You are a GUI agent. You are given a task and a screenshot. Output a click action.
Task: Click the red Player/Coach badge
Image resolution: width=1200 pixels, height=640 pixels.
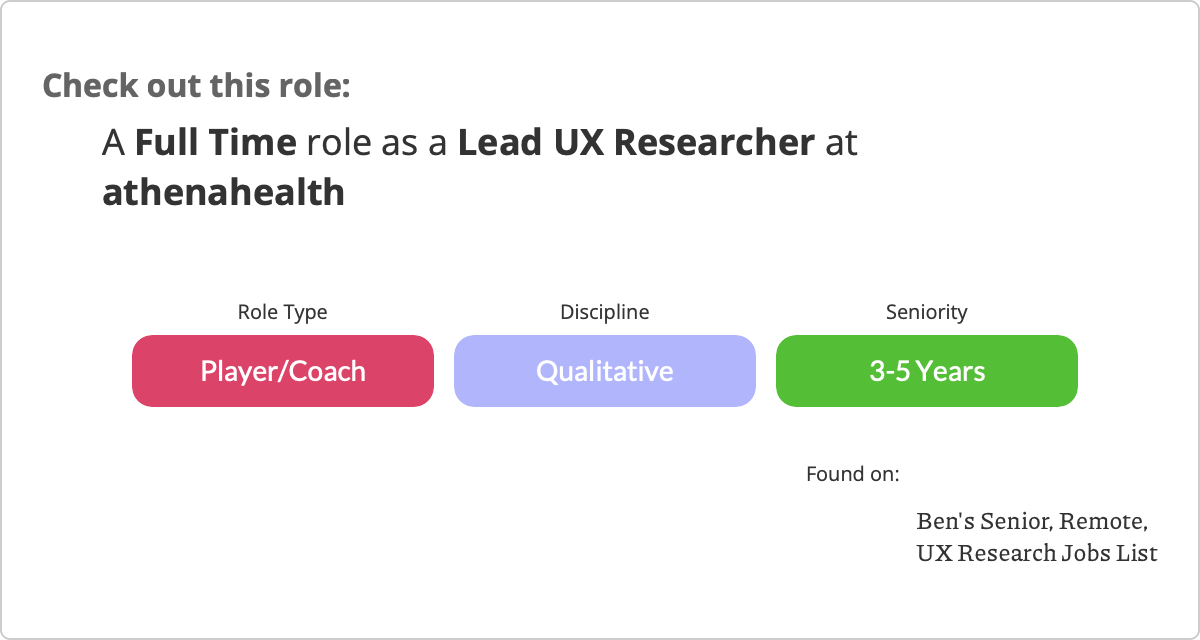point(283,371)
